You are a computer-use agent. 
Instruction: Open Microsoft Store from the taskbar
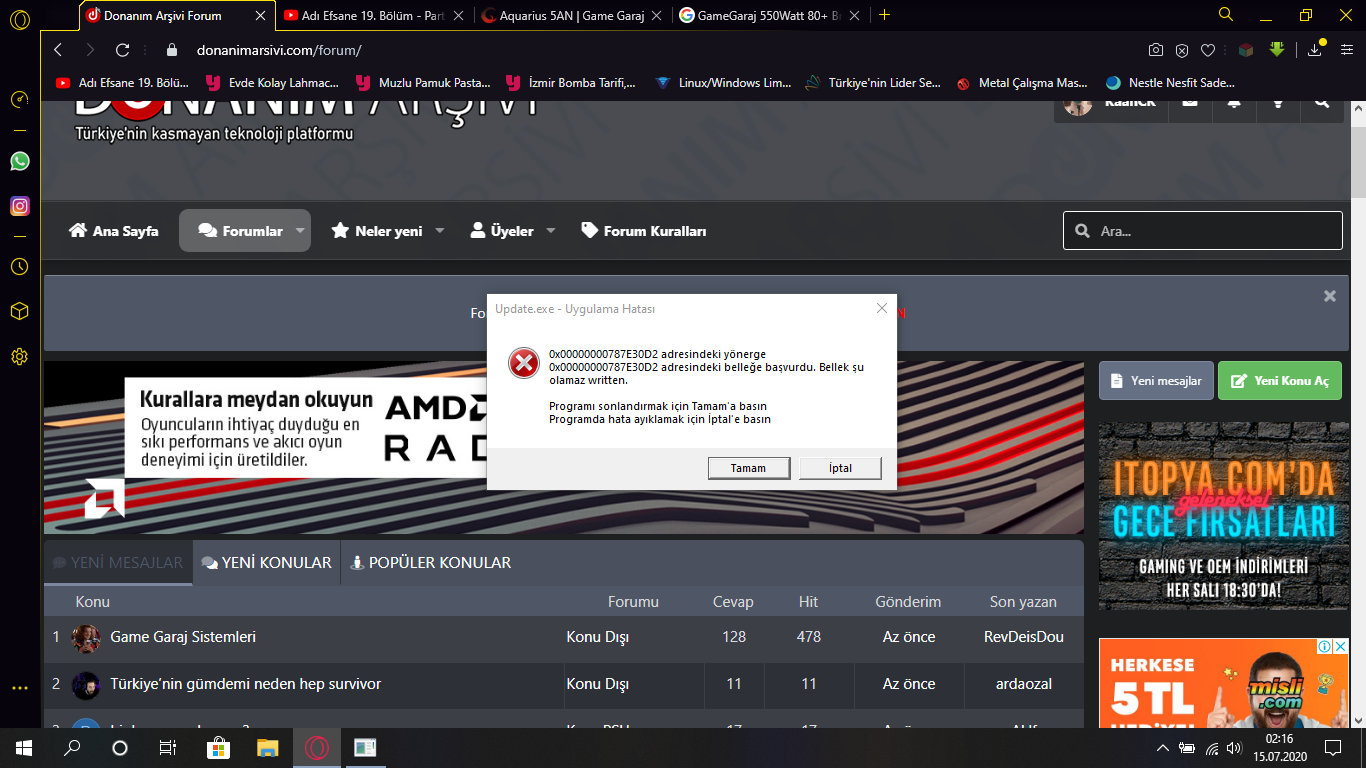[218, 748]
